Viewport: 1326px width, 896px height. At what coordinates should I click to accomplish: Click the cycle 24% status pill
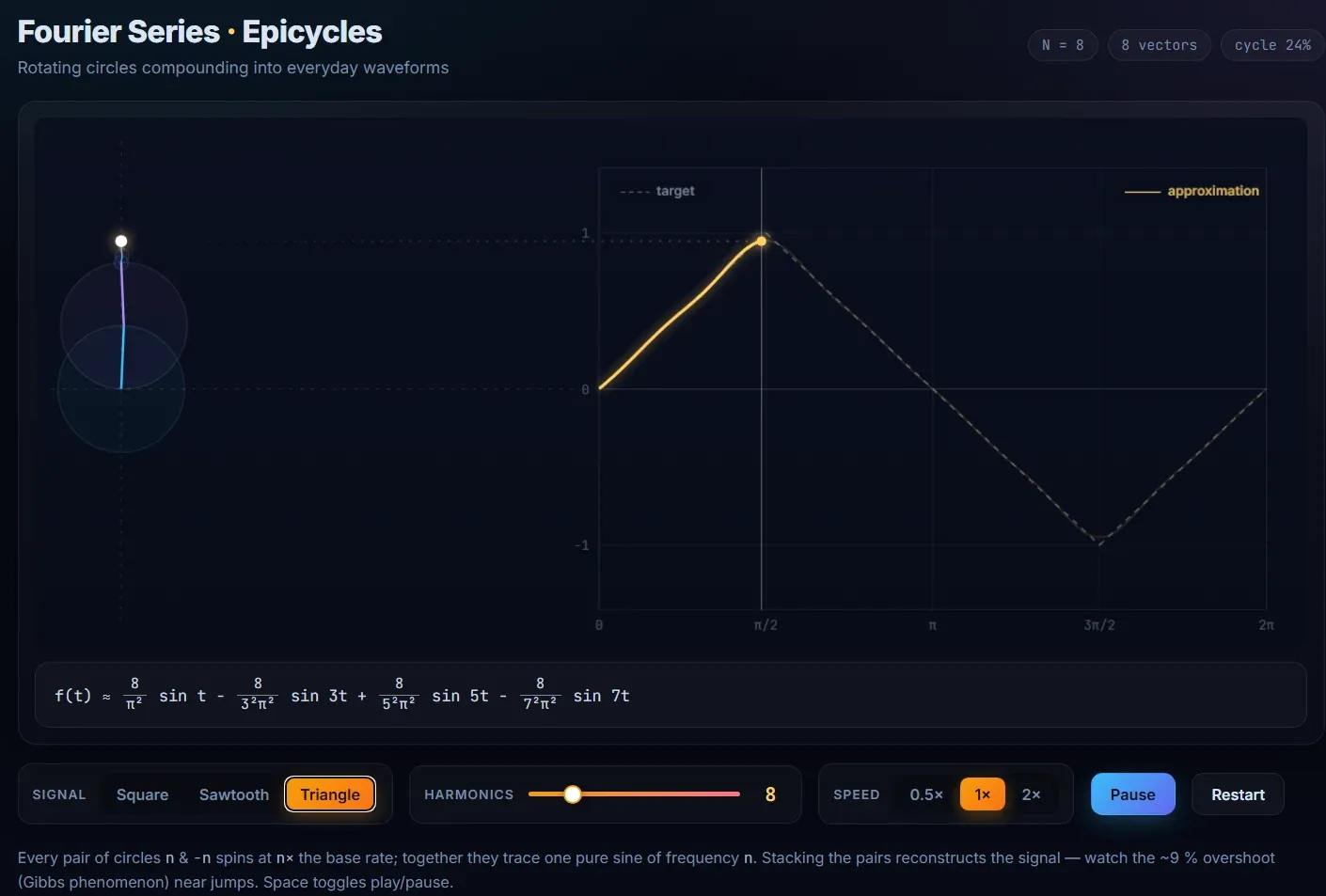(x=1272, y=45)
